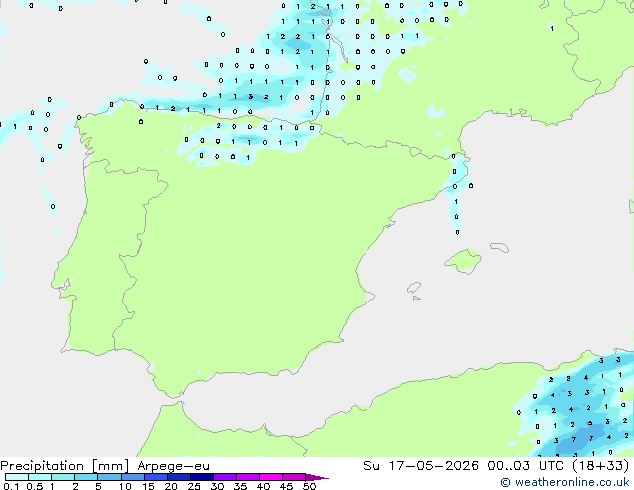Click the 20–25 mm dark blue swatch

coord(179,477)
